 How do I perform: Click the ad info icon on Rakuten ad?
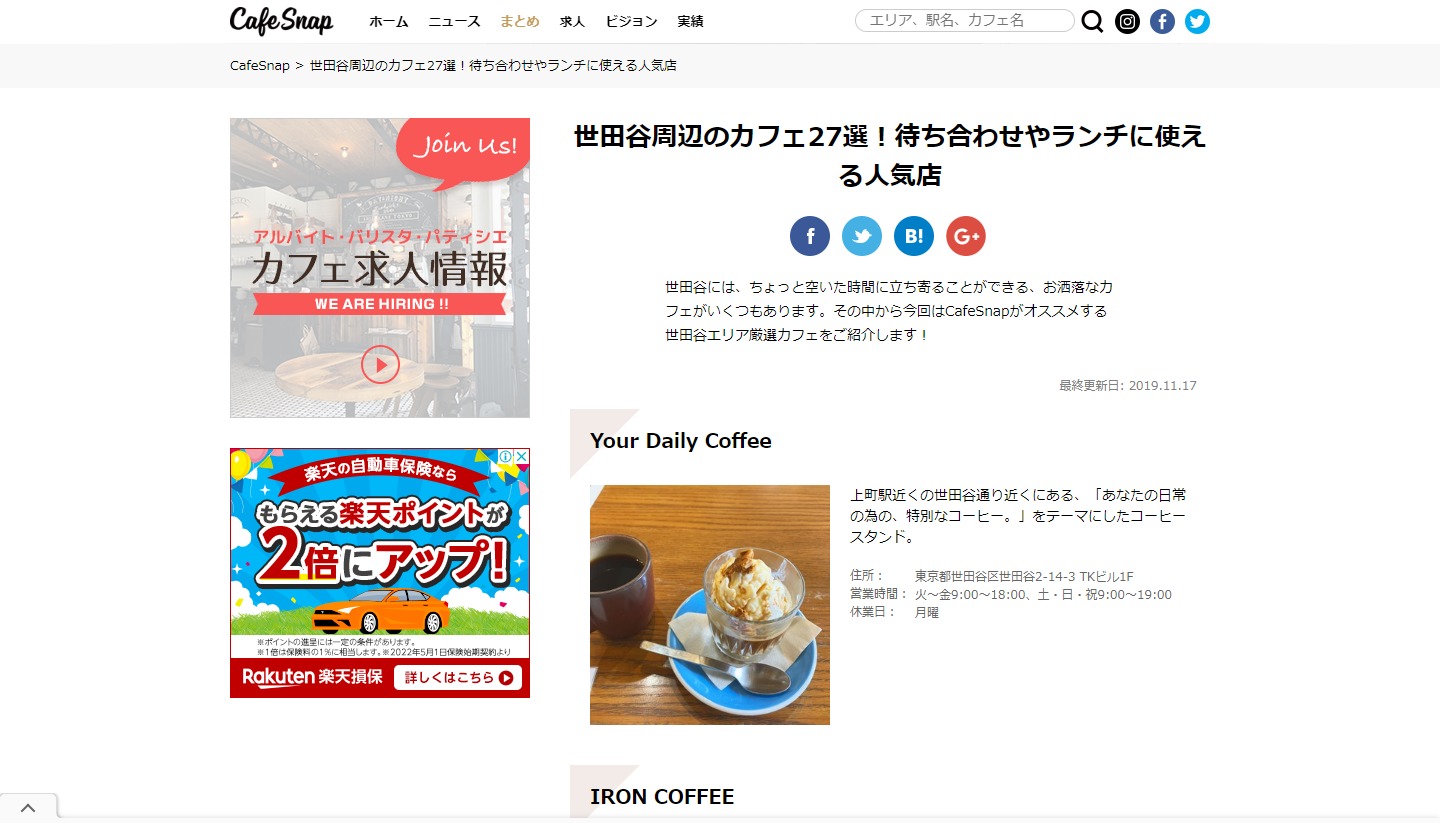[x=506, y=456]
